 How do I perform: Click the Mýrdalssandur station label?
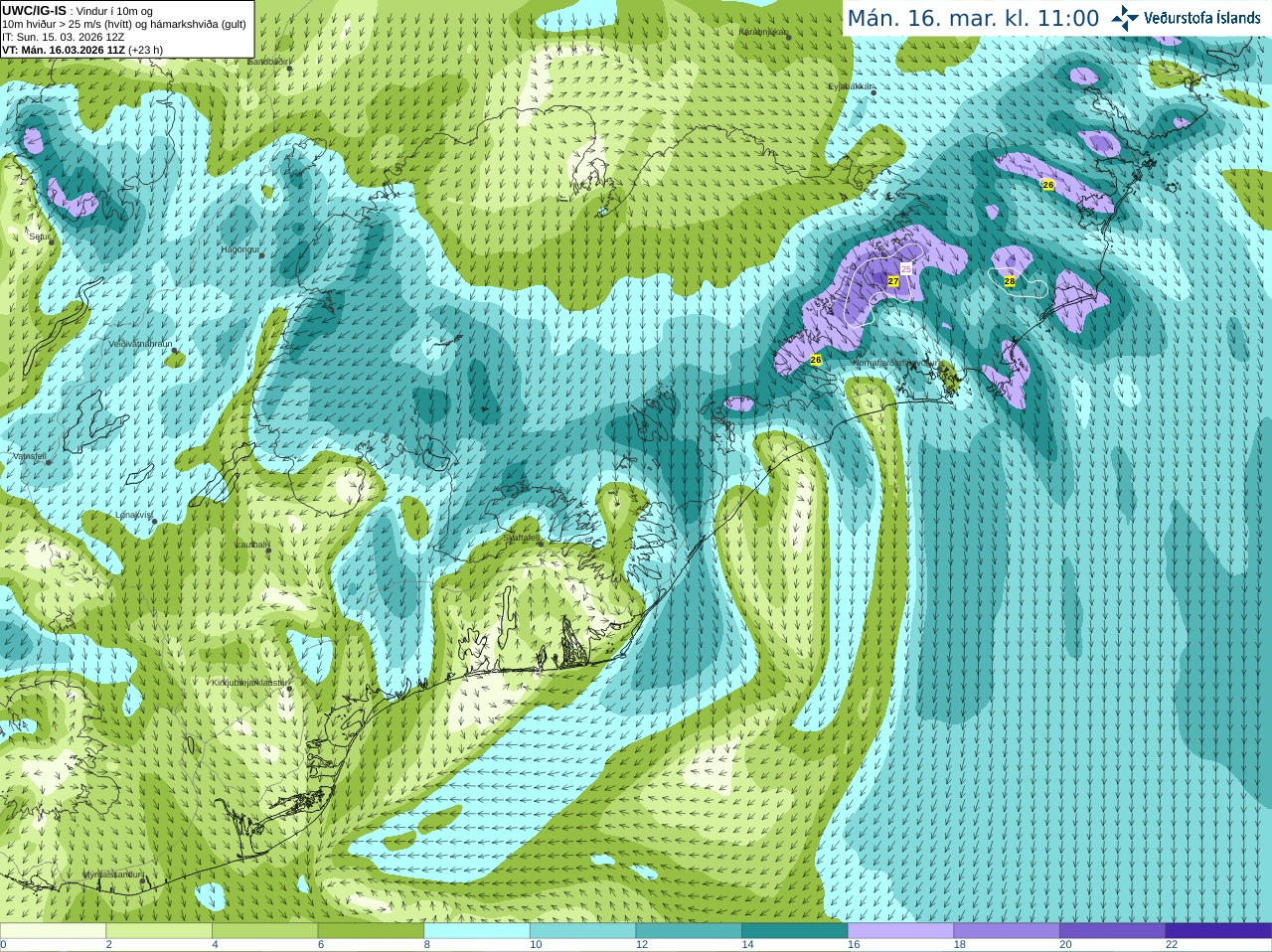tap(112, 874)
